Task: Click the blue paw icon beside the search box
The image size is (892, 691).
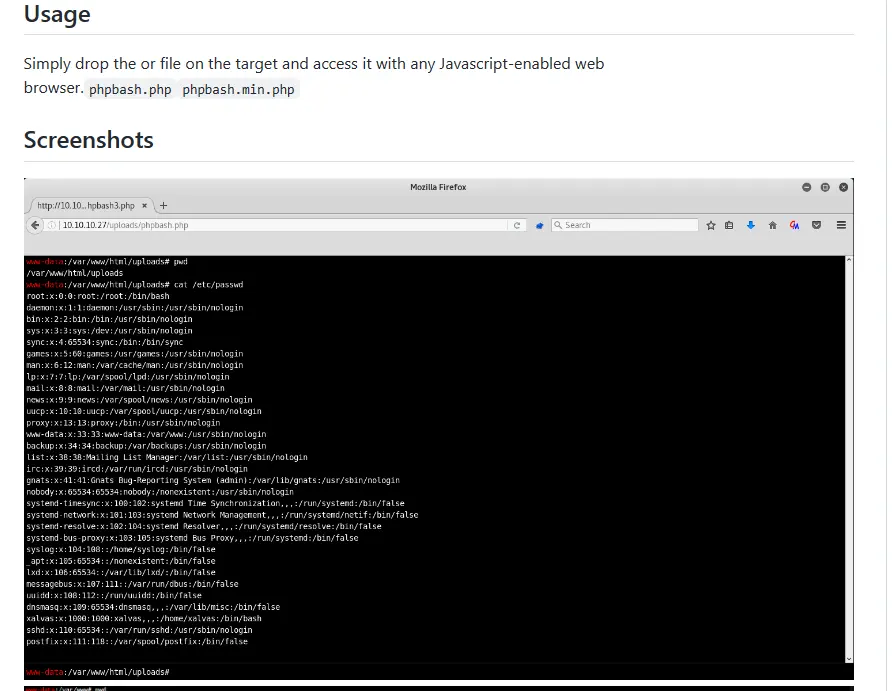Action: (539, 225)
